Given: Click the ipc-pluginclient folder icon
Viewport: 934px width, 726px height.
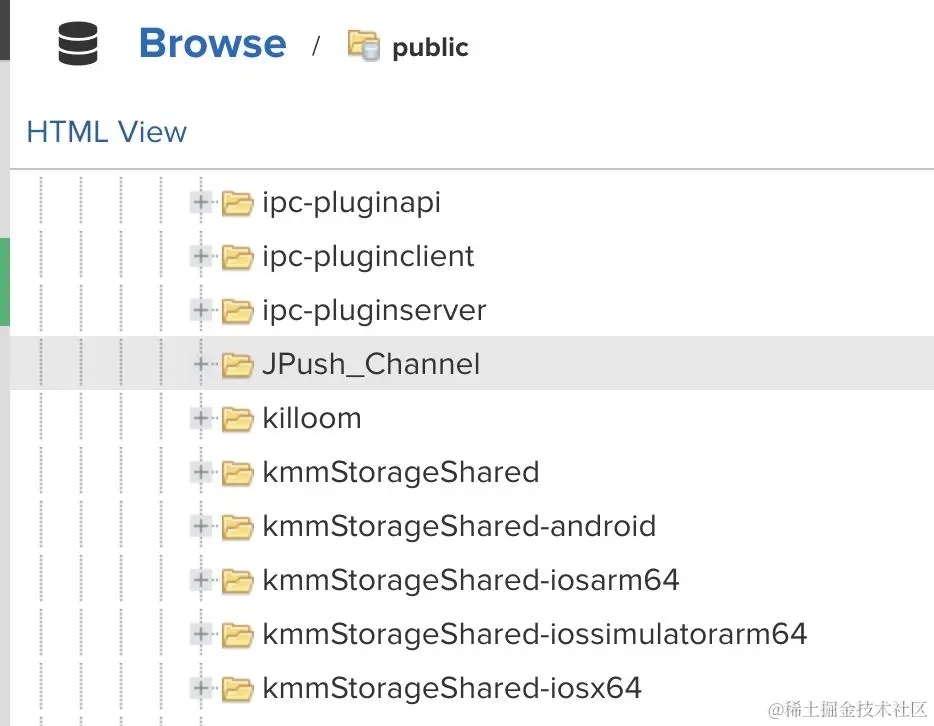Looking at the screenshot, I should 237,257.
